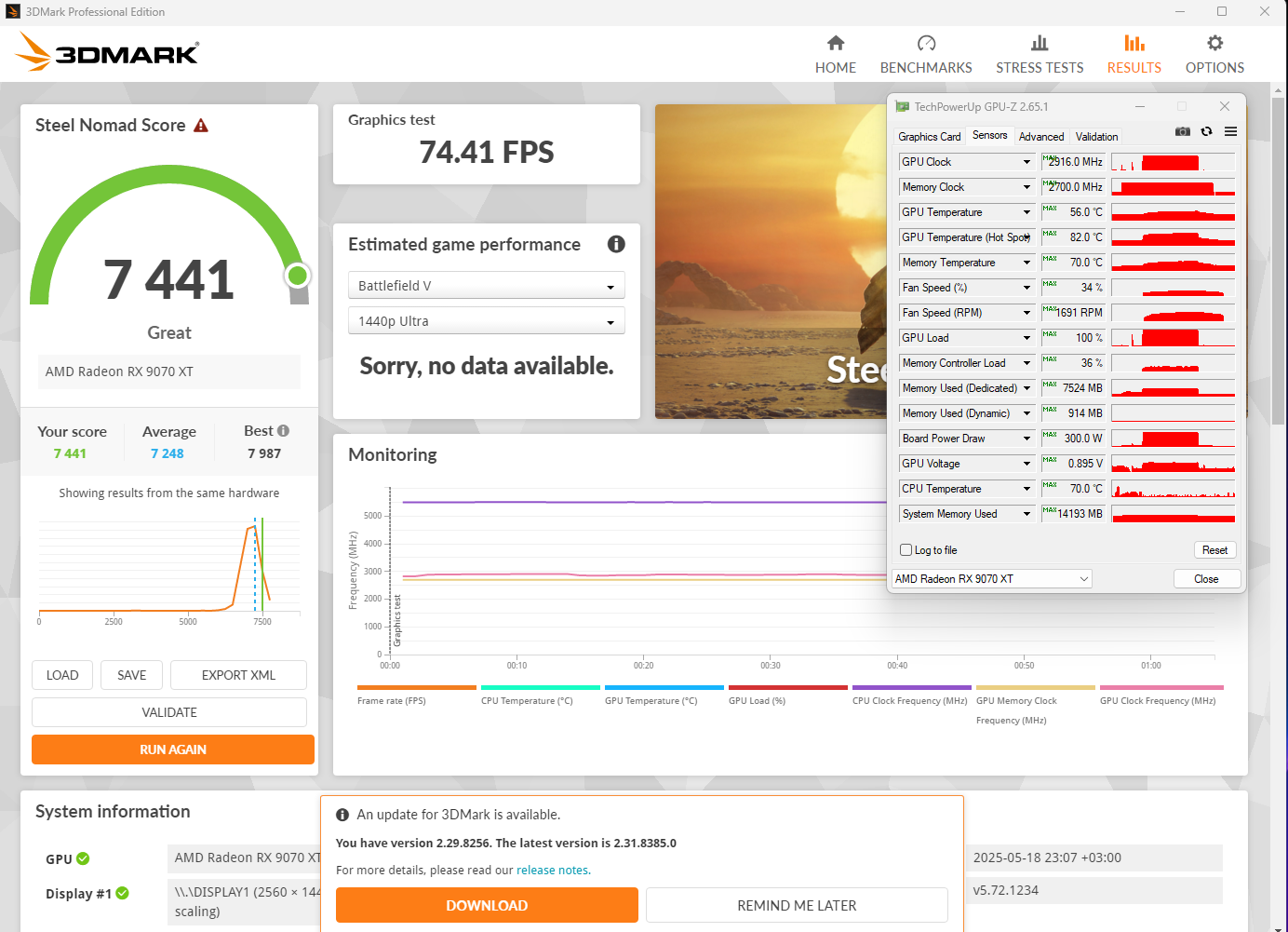
Task: Click the Steel Nomad artwork thumbnail
Action: click(x=771, y=262)
